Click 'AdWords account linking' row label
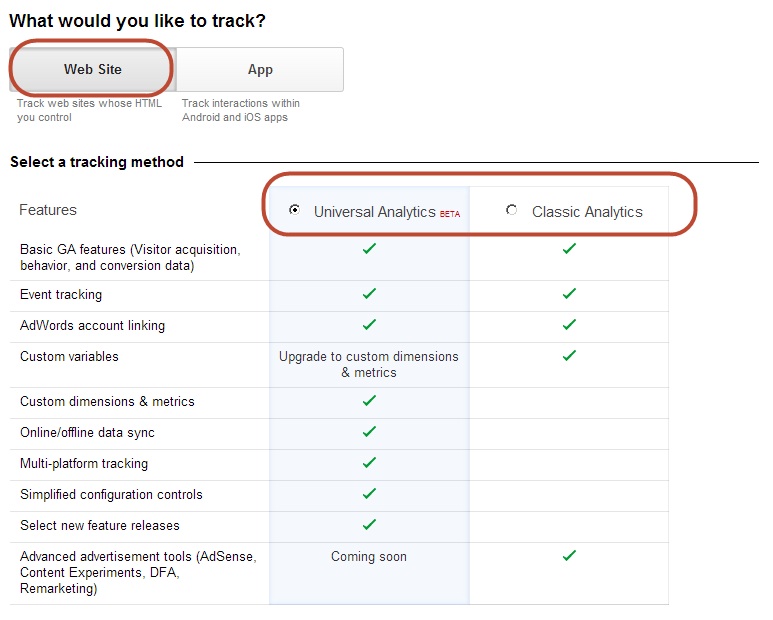This screenshot has height=620, width=773. coord(93,326)
